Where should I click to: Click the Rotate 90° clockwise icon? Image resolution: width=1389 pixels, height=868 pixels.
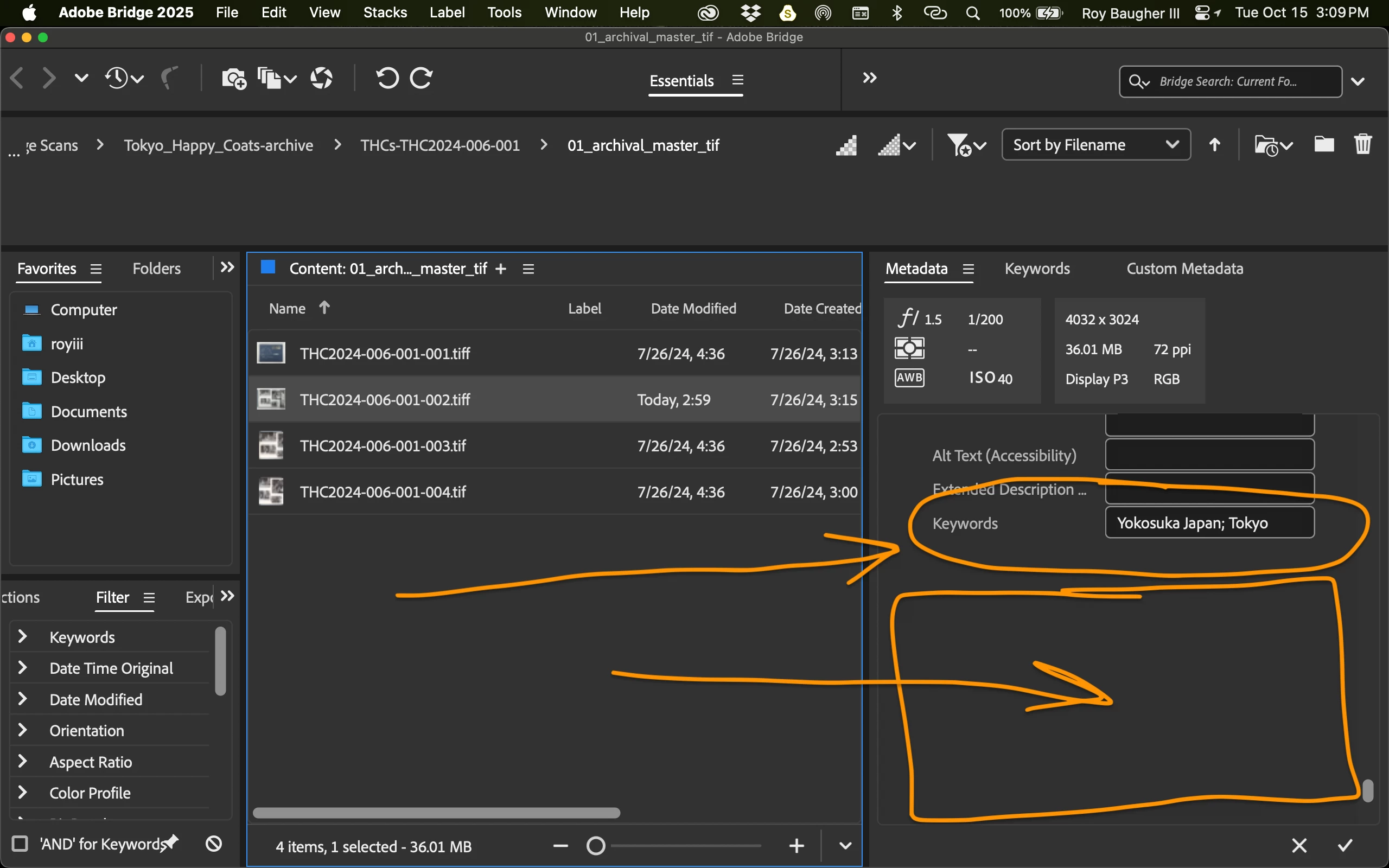pyautogui.click(x=421, y=78)
